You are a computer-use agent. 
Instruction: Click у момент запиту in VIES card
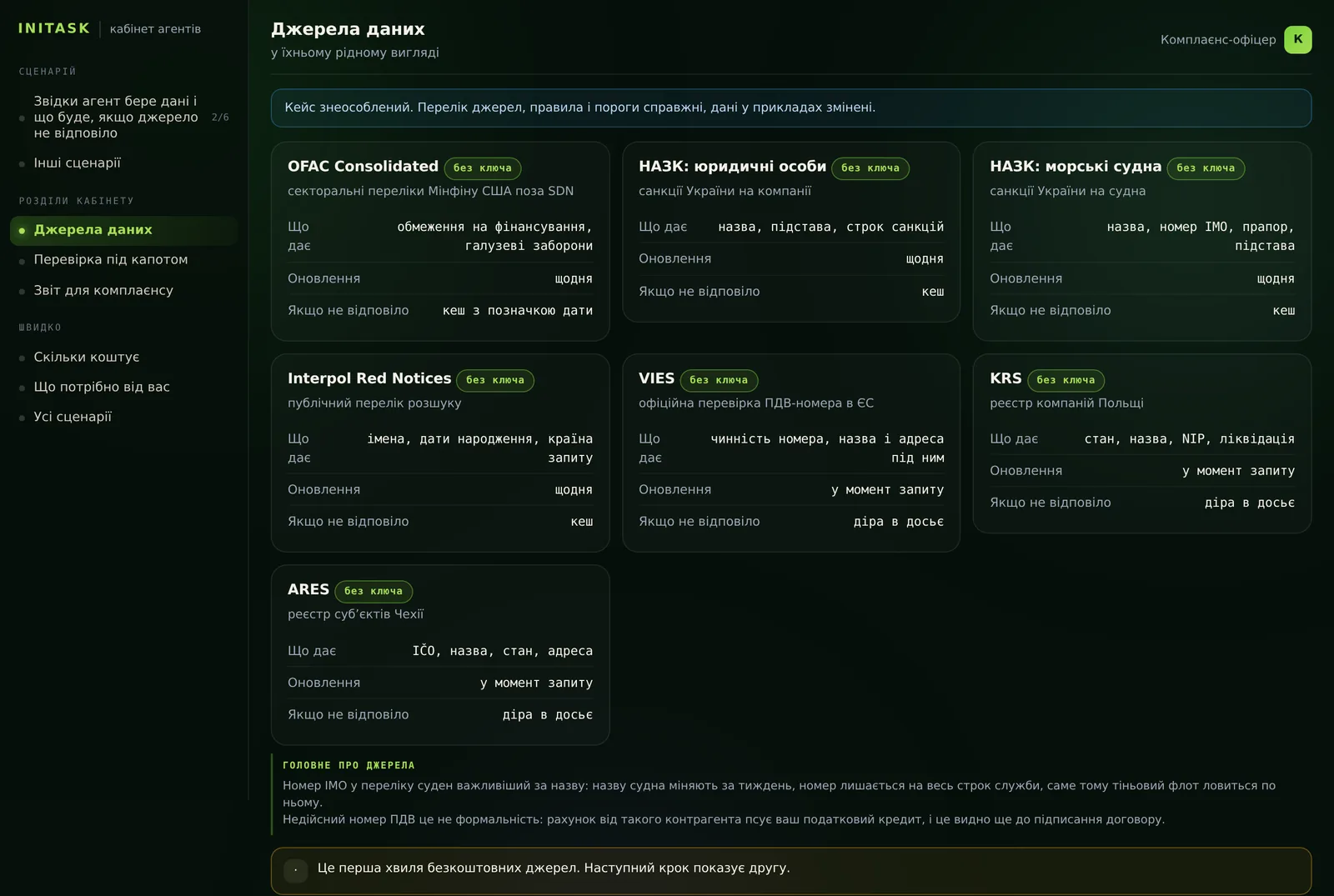887,490
